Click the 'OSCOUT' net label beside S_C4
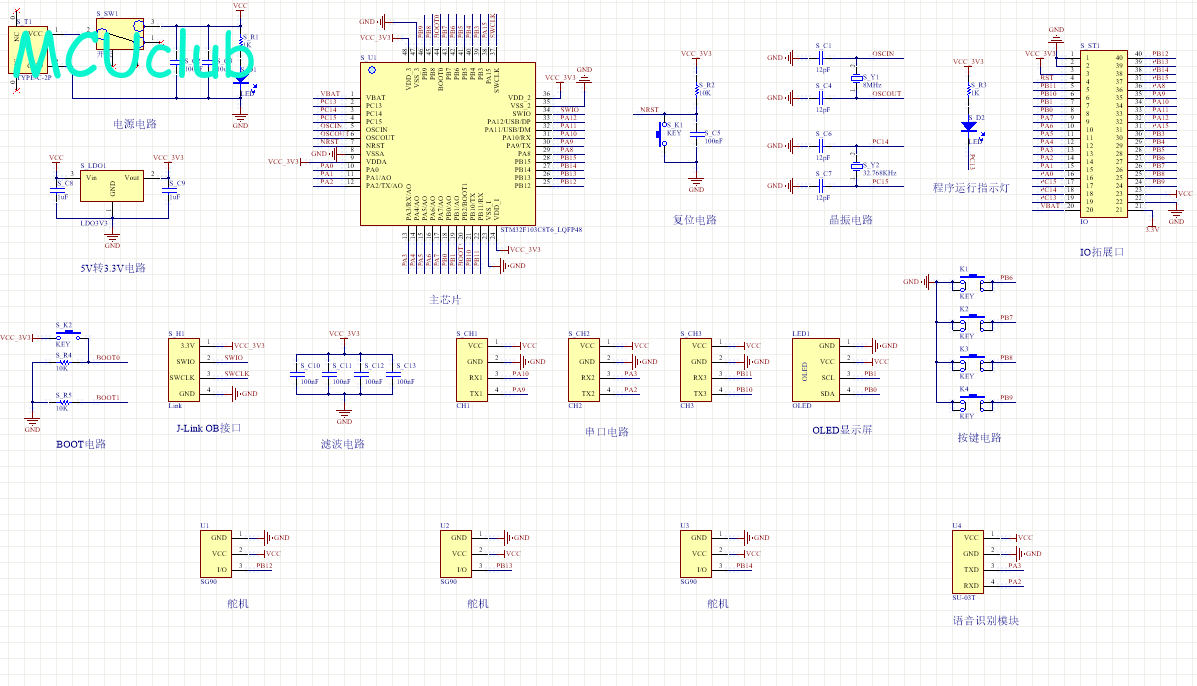Screen dimensions: 1197x686 pos(886,94)
